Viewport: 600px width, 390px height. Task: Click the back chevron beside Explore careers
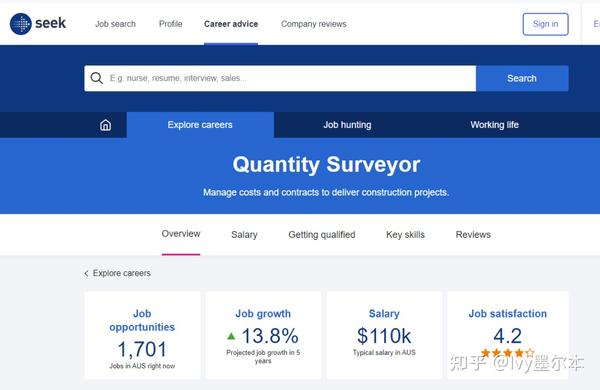pos(86,273)
